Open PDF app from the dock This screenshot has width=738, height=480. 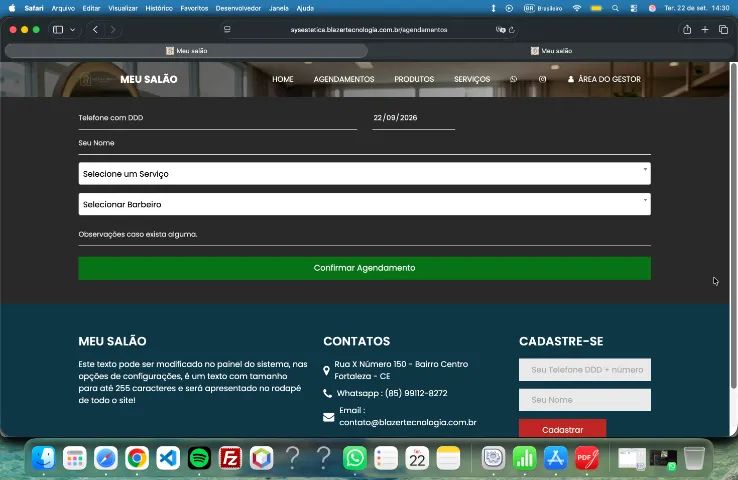click(x=586, y=458)
